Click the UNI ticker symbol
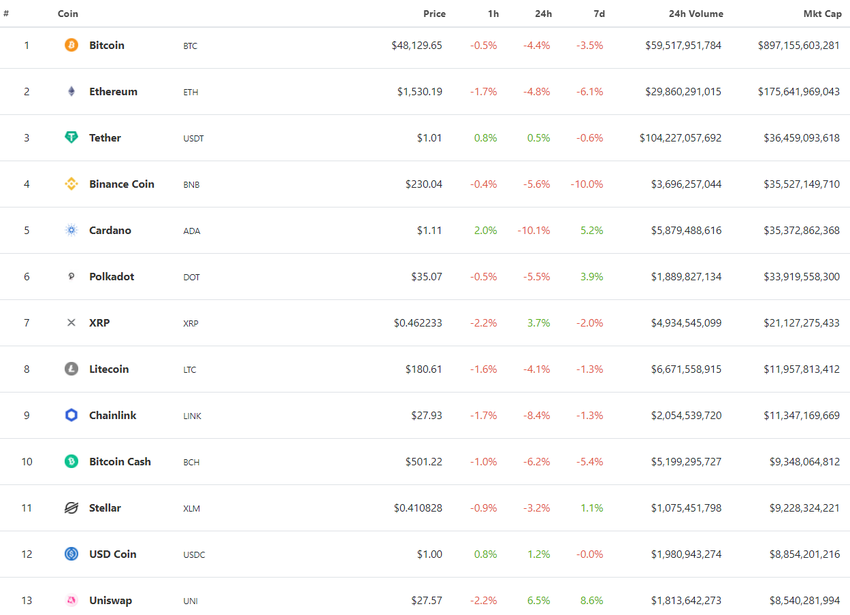The width and height of the screenshot is (850, 615). (190, 601)
